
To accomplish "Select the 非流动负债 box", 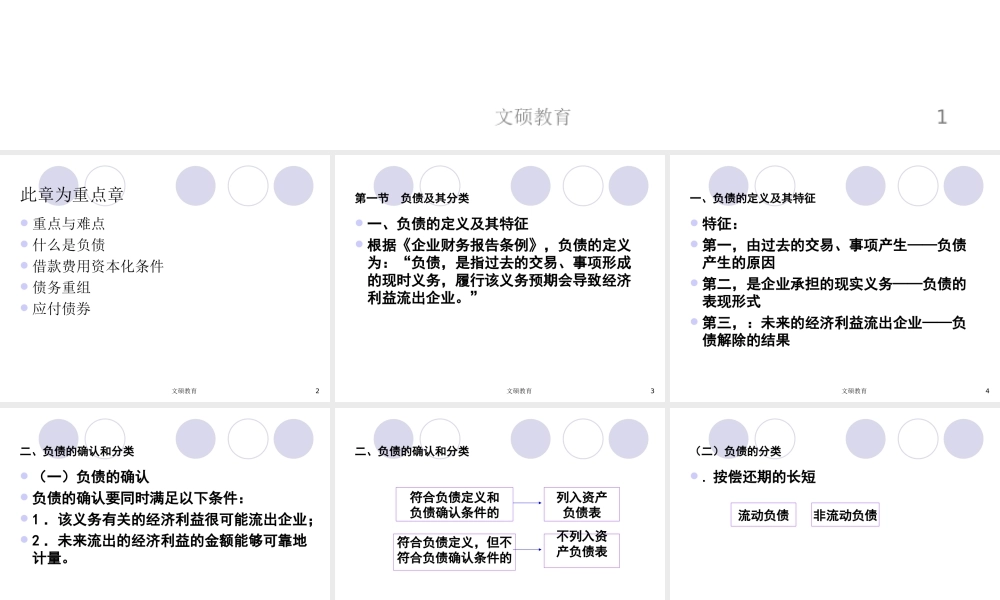I will click(844, 514).
